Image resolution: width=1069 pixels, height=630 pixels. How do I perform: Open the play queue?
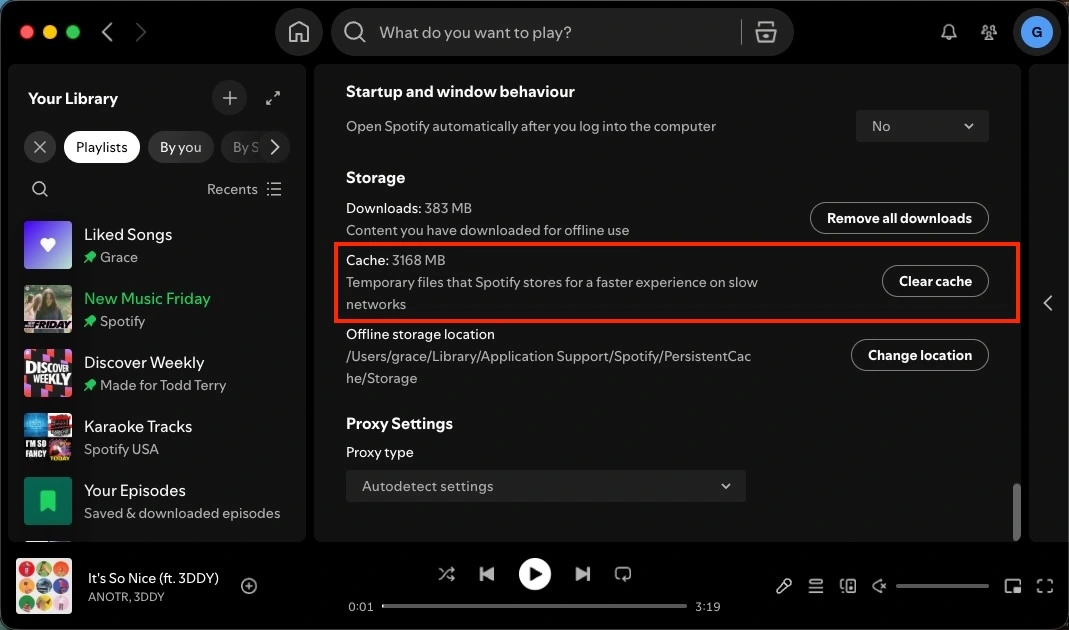pyautogui.click(x=815, y=586)
